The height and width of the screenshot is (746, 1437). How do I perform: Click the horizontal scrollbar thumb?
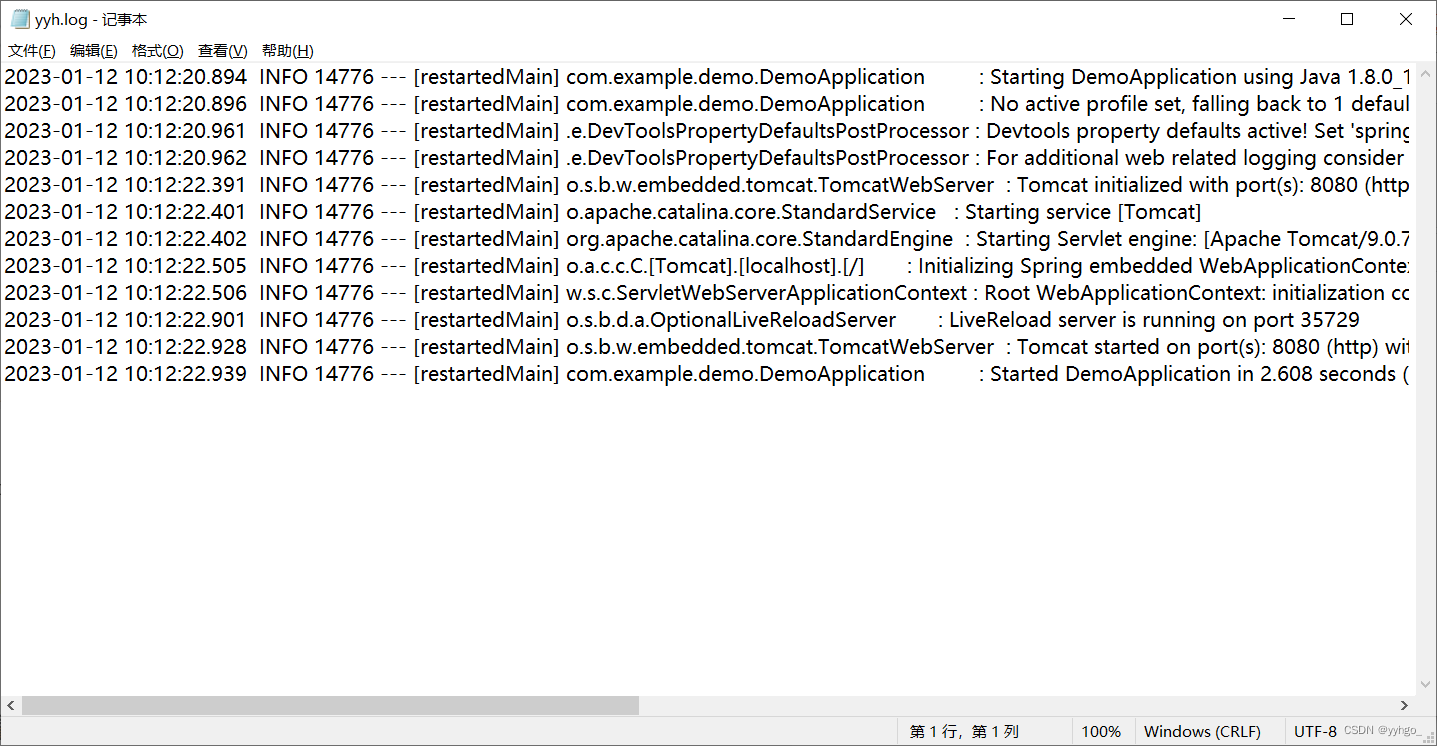(x=330, y=706)
